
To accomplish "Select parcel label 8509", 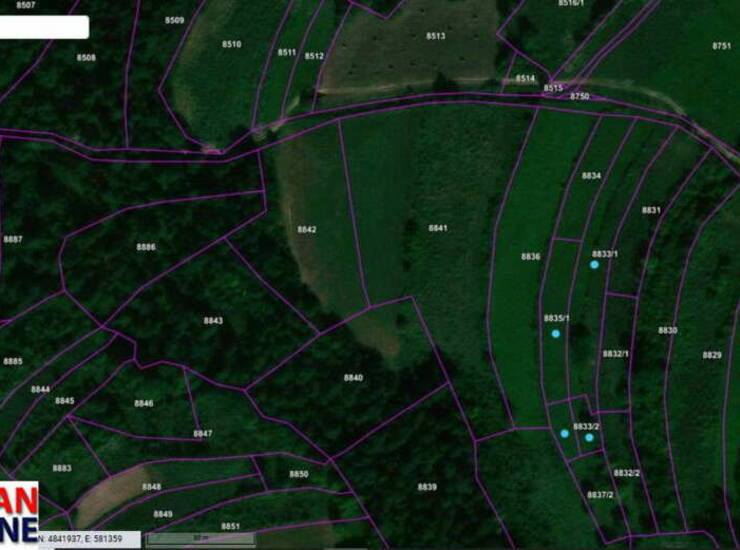I will [x=175, y=20].
